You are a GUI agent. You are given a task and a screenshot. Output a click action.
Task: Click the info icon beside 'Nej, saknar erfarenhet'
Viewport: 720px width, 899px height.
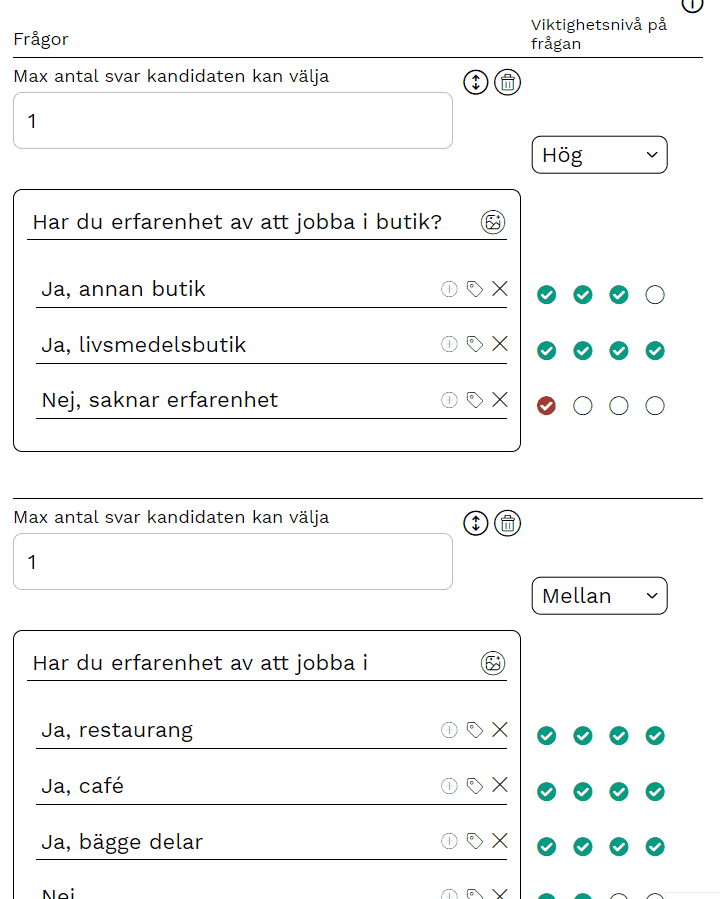[448, 399]
